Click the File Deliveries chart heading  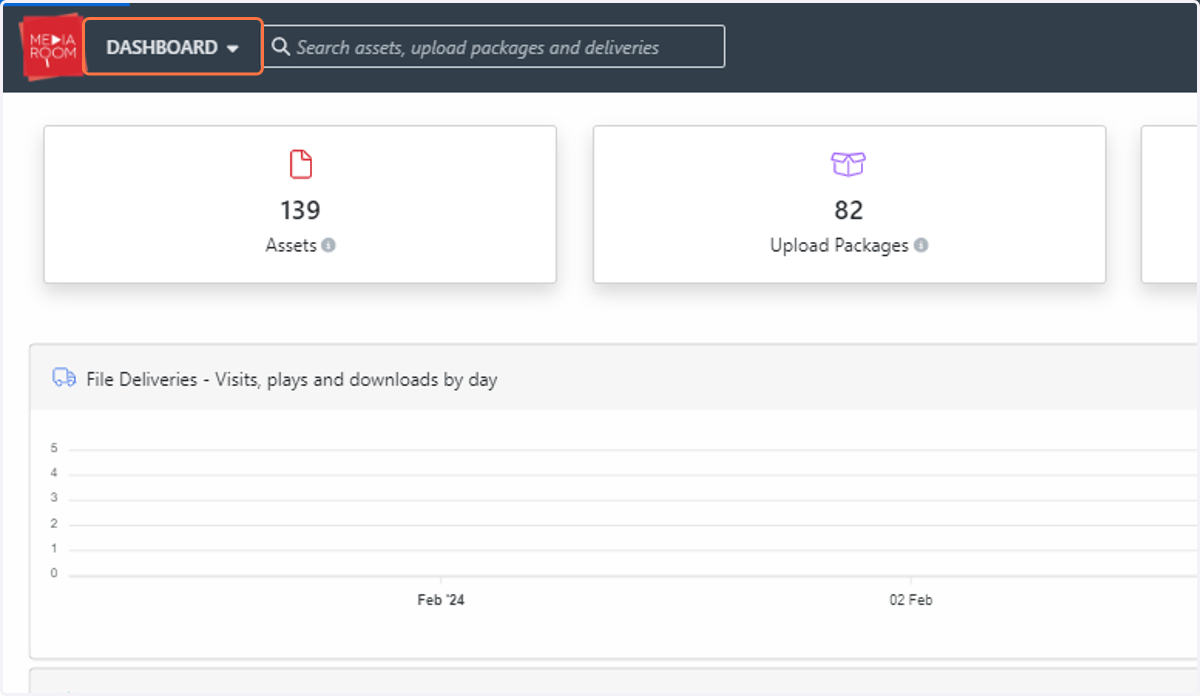tap(292, 380)
